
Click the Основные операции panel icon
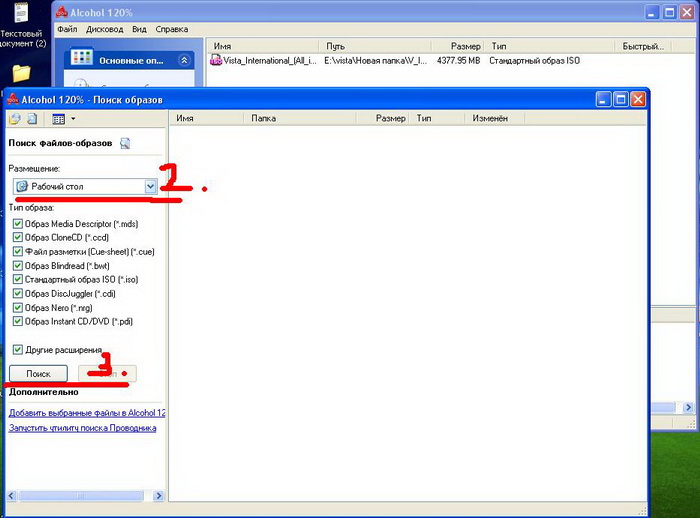pos(82,57)
